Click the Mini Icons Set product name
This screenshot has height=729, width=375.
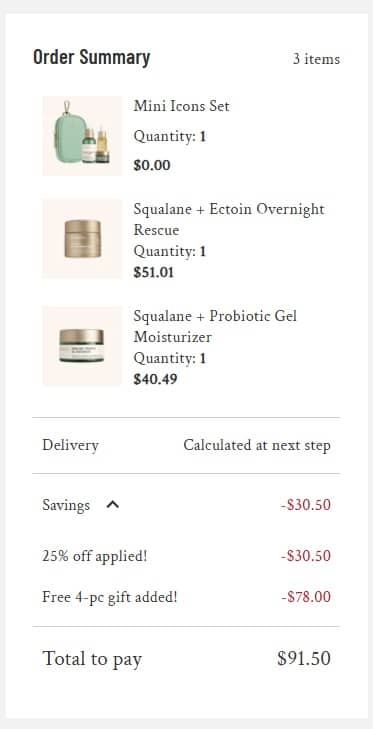click(181, 106)
